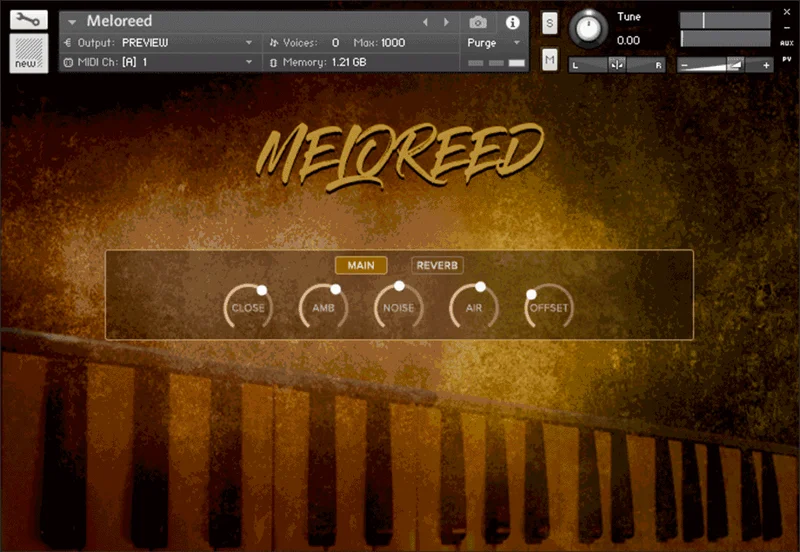The width and height of the screenshot is (800, 552).
Task: Click the Max voices value 1000
Action: (393, 43)
